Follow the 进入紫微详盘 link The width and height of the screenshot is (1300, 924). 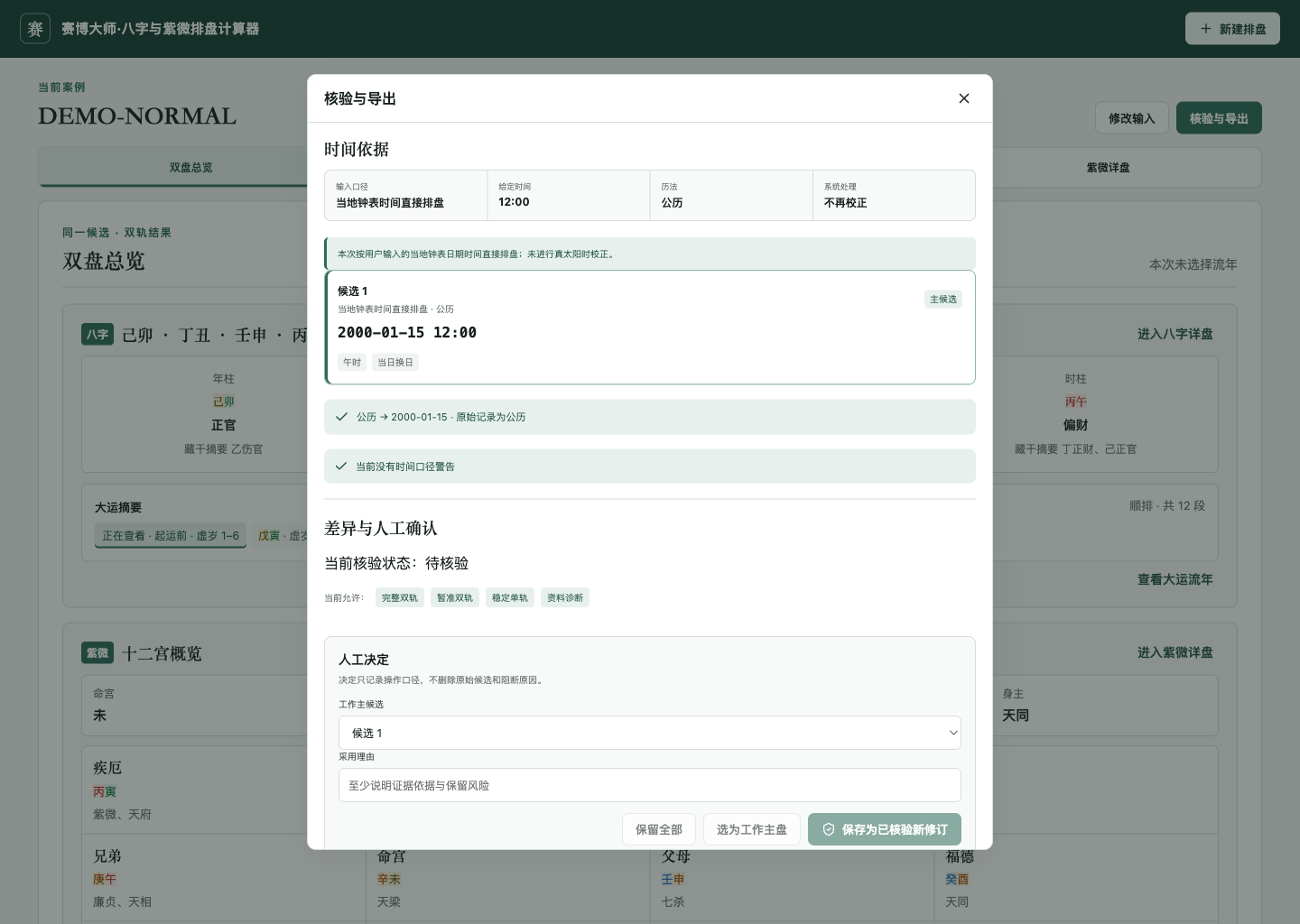[x=1175, y=652]
